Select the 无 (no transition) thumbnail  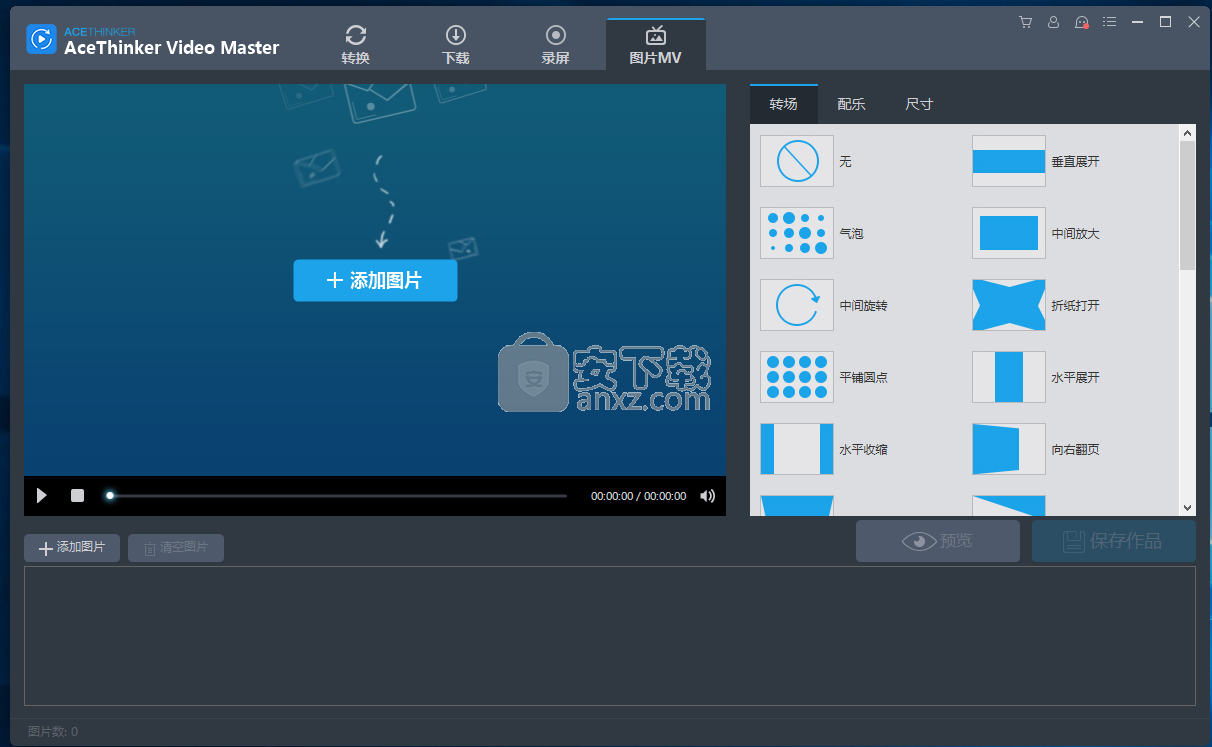797,161
